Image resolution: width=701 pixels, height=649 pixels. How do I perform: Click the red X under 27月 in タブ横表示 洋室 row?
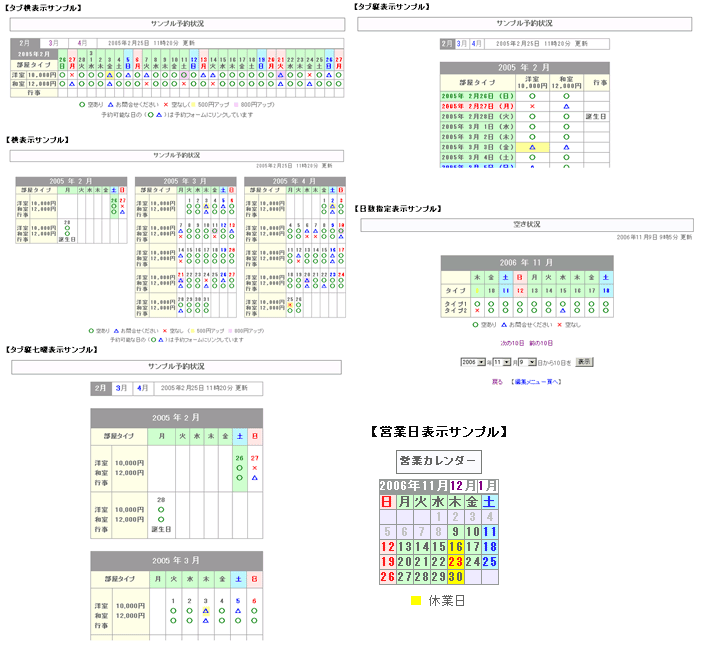click(72, 75)
